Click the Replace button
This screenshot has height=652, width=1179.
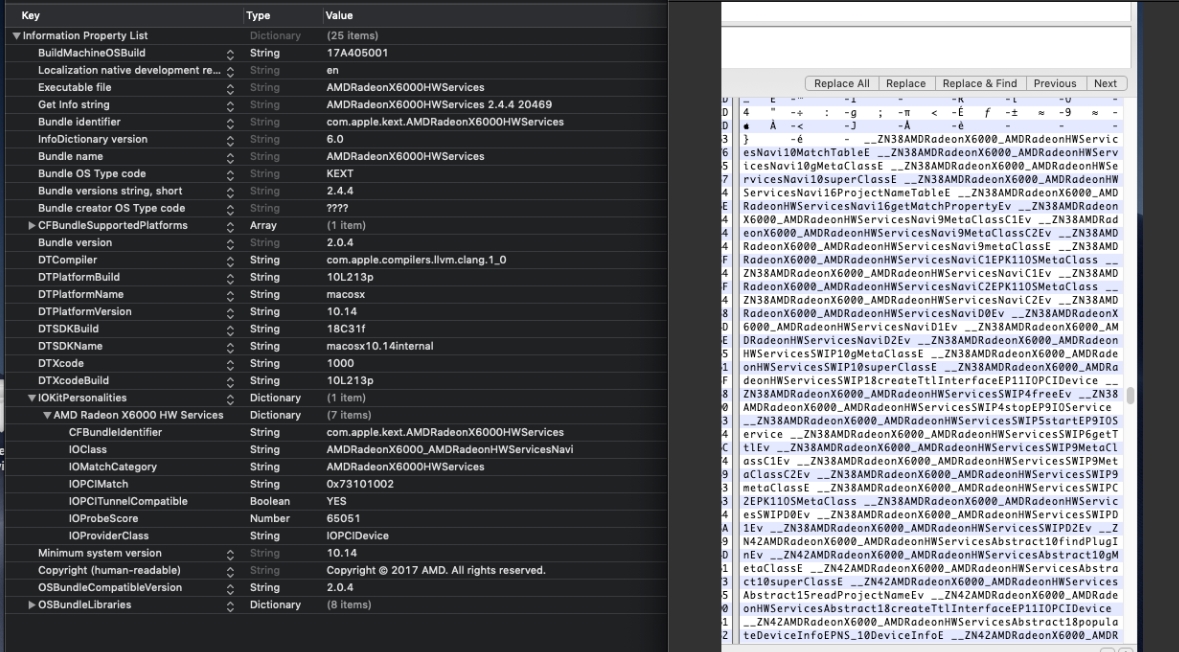(x=905, y=83)
